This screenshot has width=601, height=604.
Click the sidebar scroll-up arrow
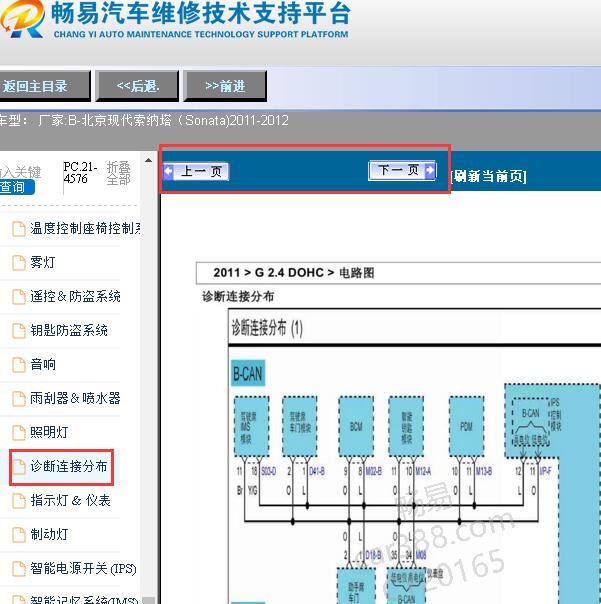[x=148, y=160]
